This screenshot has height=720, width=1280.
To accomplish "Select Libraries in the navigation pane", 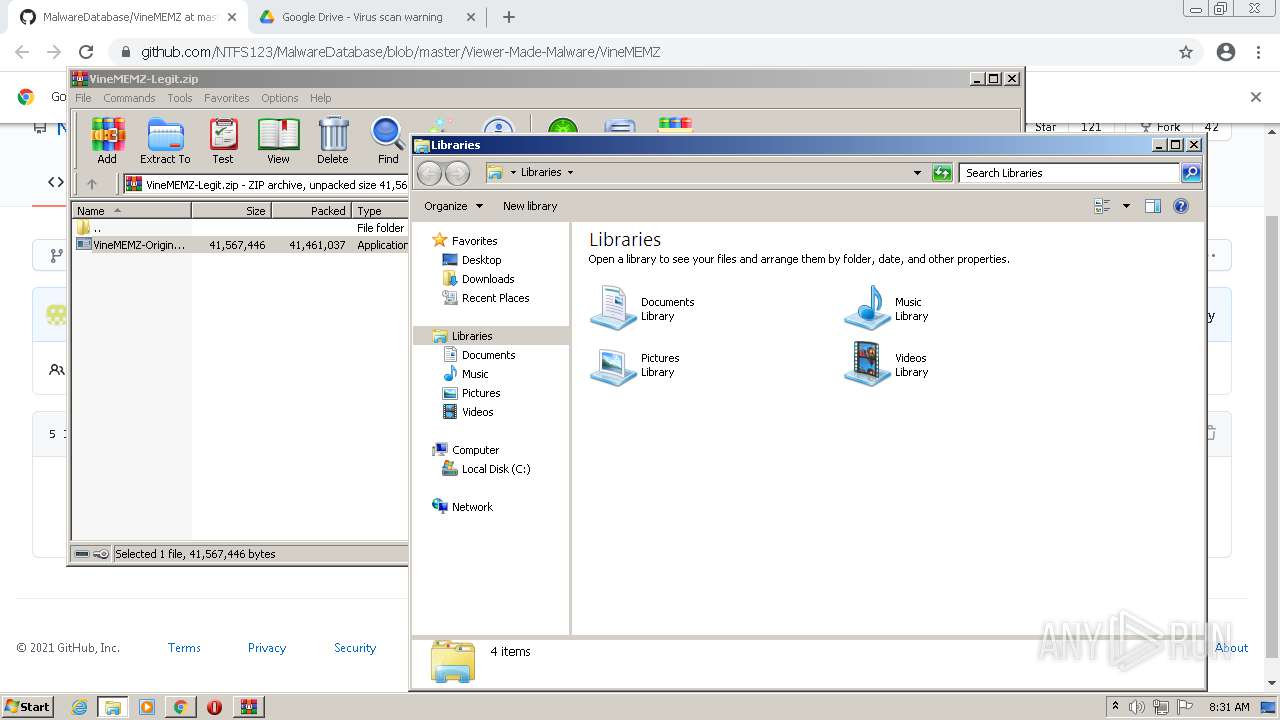I will coord(490,336).
